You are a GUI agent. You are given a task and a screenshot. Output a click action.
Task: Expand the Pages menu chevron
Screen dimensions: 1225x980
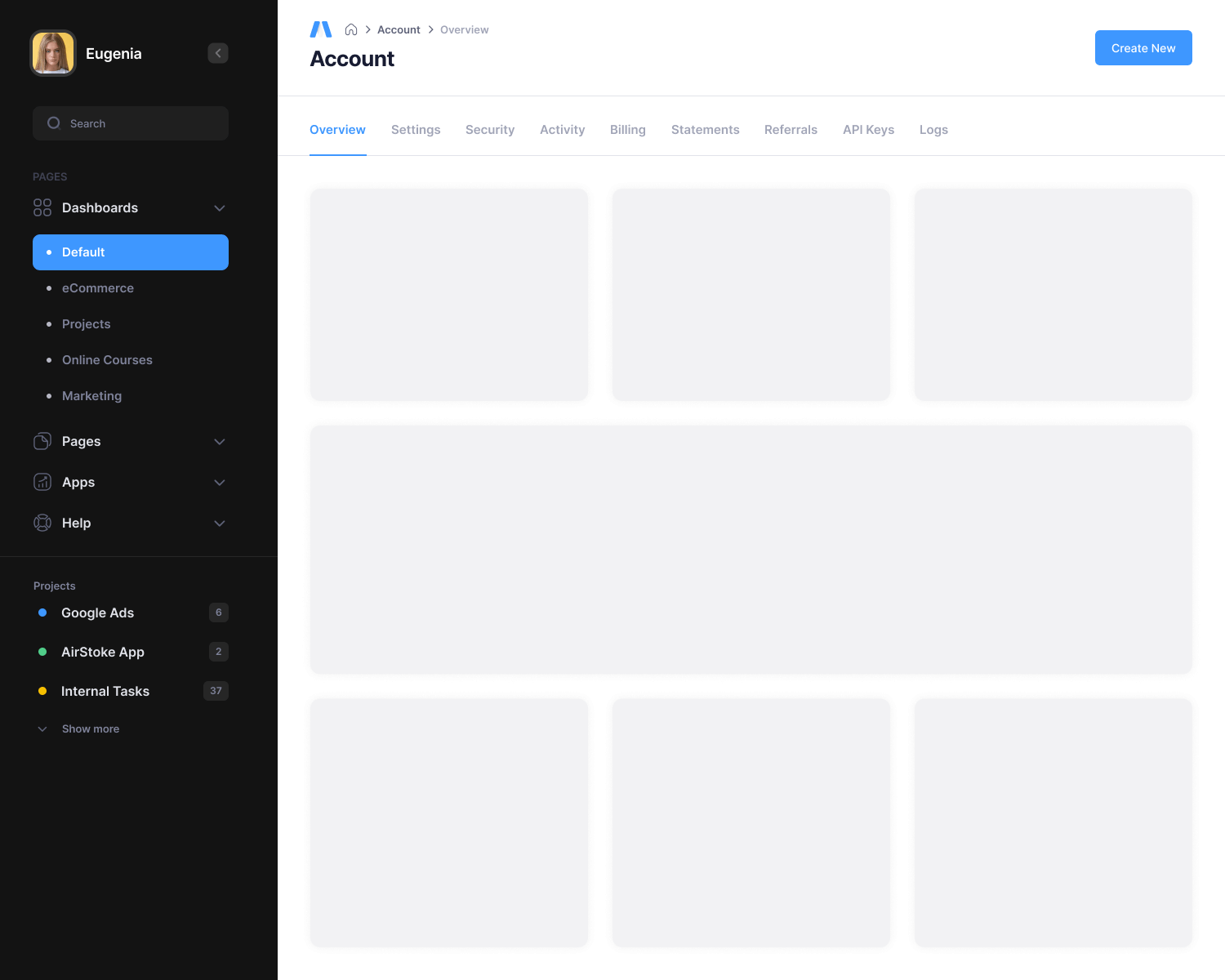click(219, 442)
